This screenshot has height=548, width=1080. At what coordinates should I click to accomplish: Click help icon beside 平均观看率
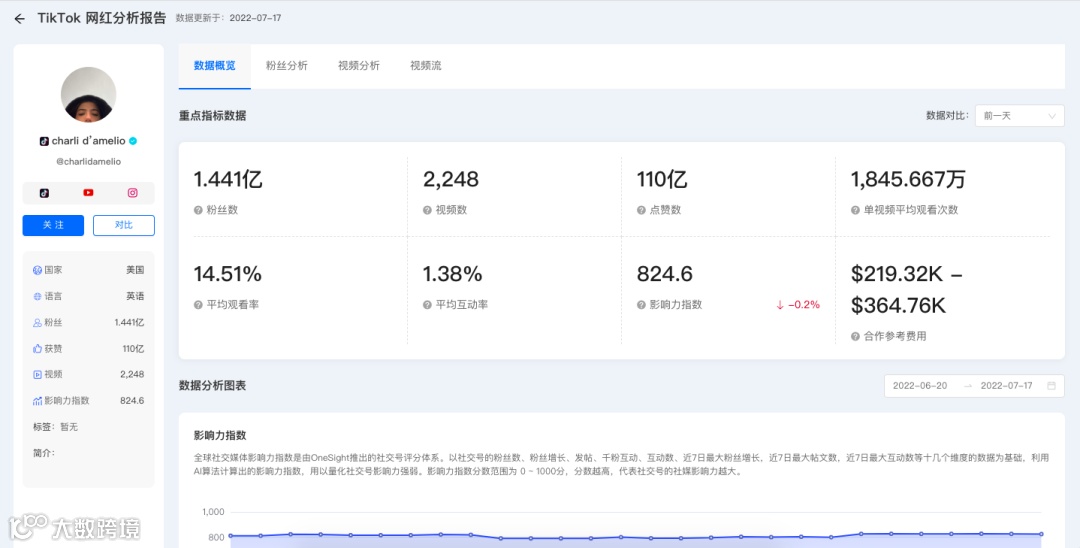(198, 304)
